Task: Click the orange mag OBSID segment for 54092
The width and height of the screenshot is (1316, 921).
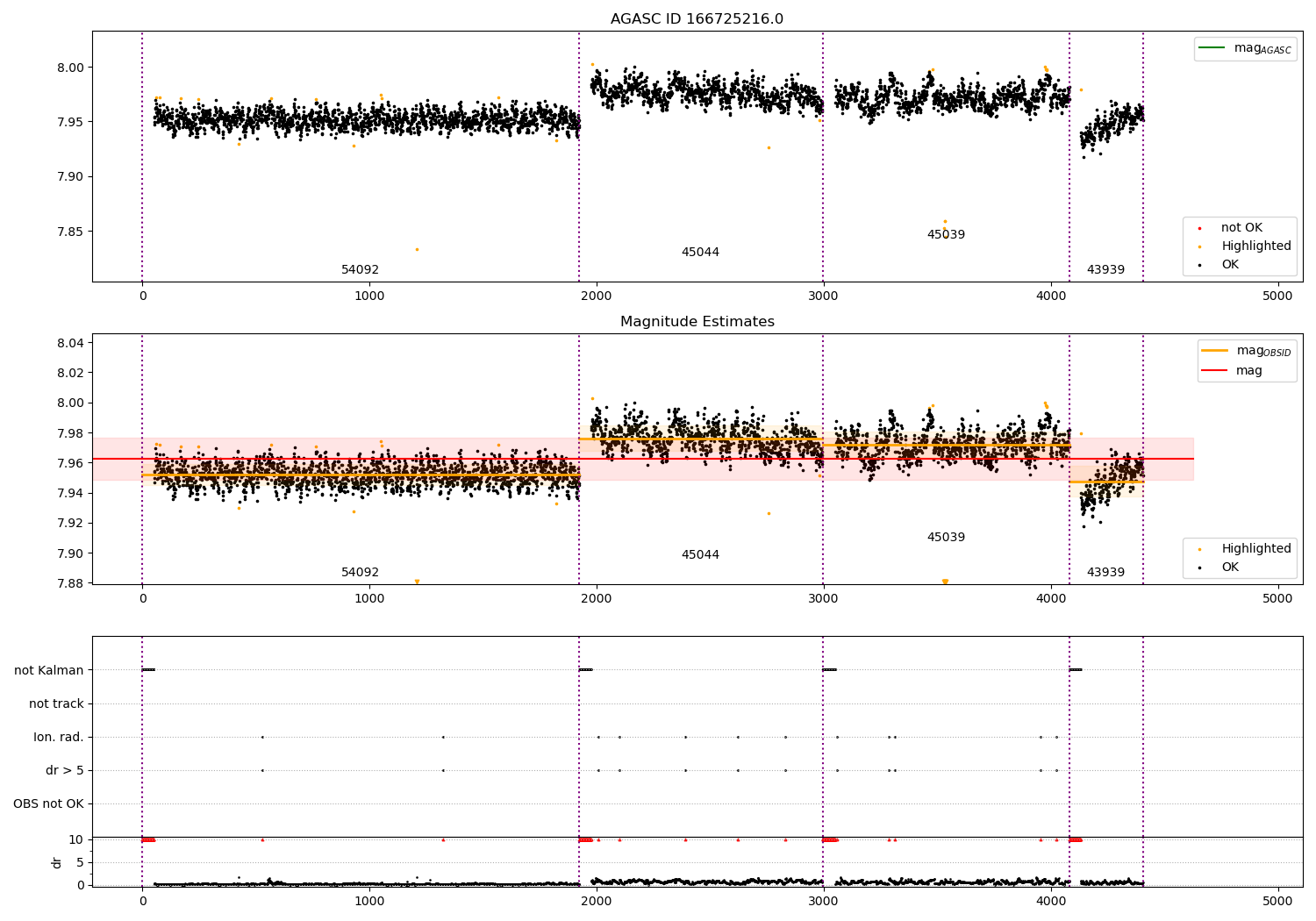Action: coord(360,475)
